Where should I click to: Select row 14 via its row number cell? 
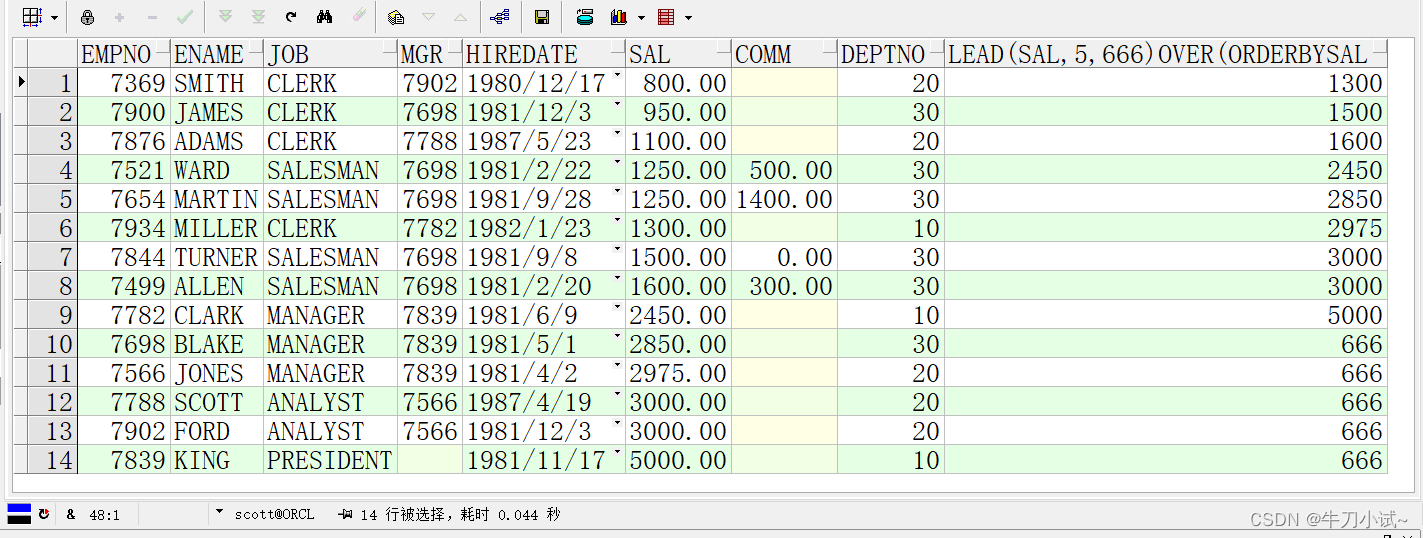53,460
